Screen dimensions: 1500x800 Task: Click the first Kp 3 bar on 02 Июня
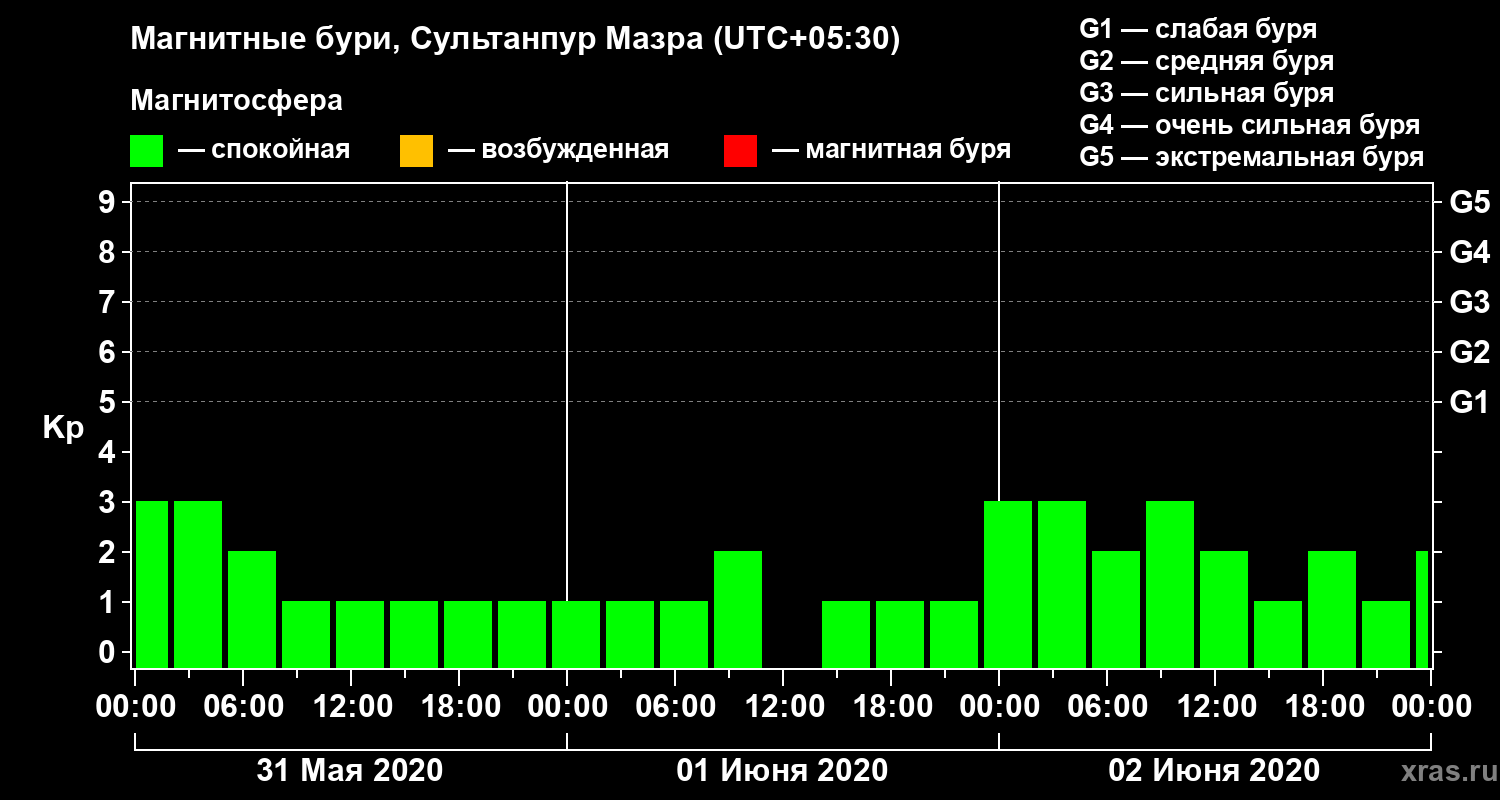click(x=1008, y=584)
